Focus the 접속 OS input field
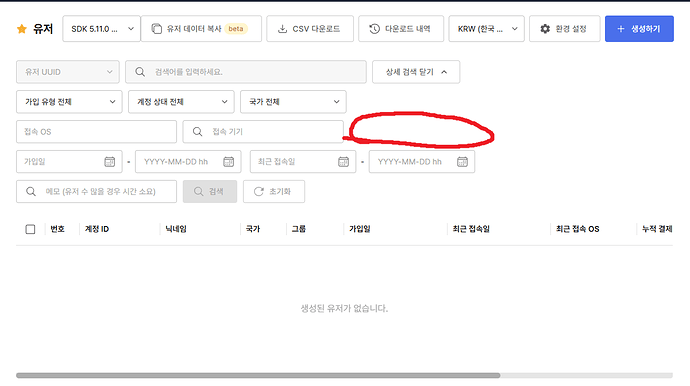Screen dimensions: 690x386 pos(96,132)
